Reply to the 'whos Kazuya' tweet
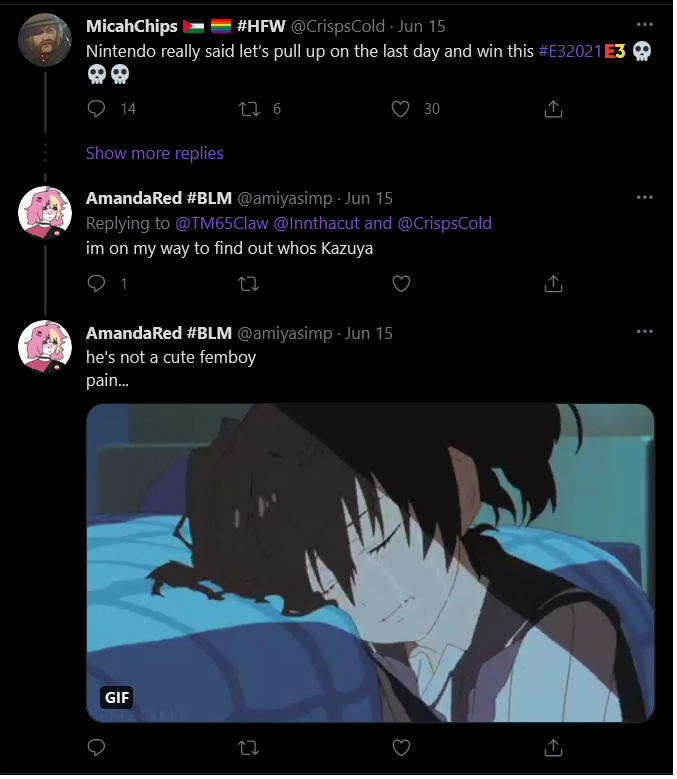The image size is (677, 779). (x=96, y=284)
